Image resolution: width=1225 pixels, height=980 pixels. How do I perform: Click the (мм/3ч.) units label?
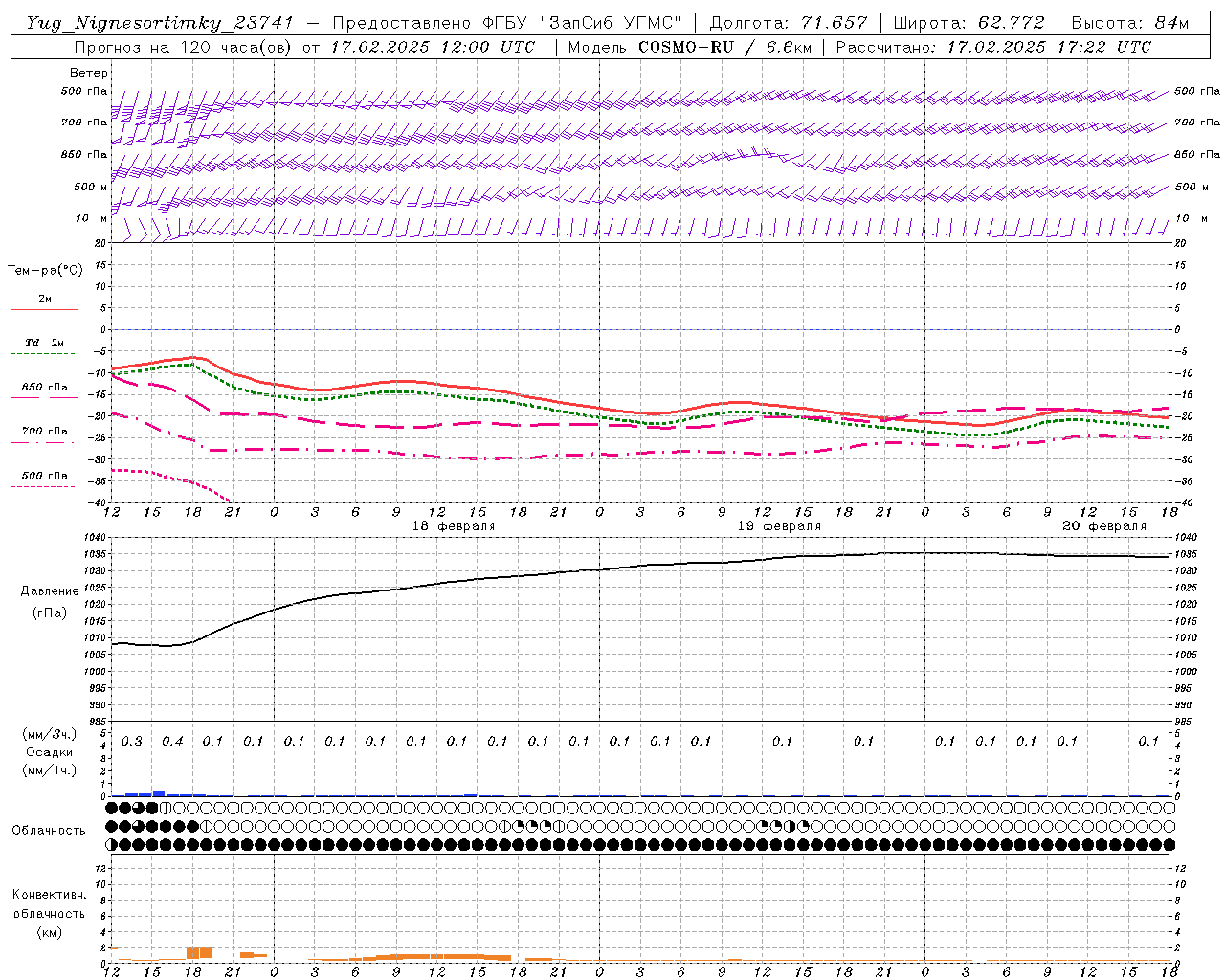click(x=50, y=734)
